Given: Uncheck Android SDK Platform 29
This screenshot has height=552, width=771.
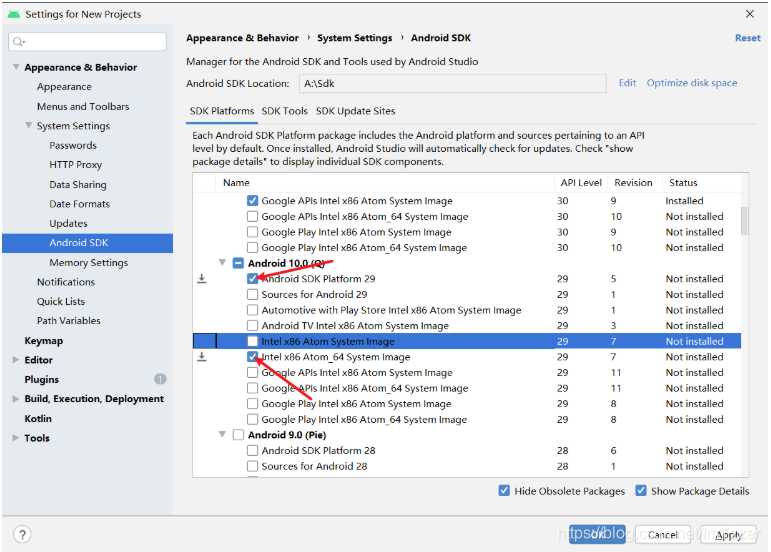Looking at the screenshot, I should (x=252, y=279).
